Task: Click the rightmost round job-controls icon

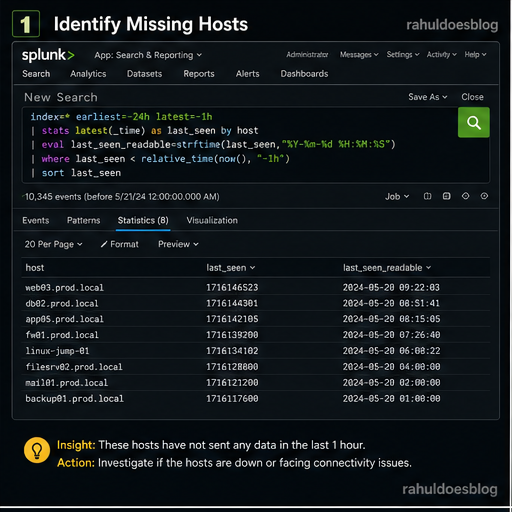Action: click(x=484, y=196)
